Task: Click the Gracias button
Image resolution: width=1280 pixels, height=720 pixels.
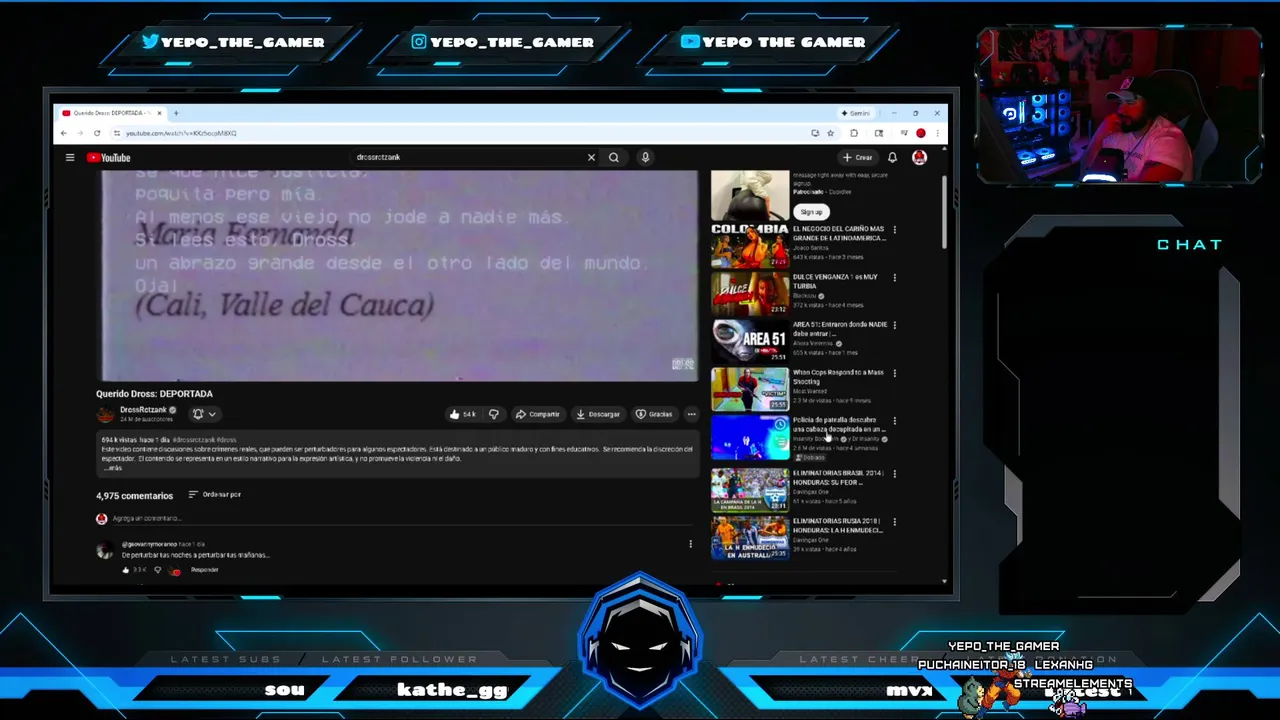Action: (x=654, y=414)
